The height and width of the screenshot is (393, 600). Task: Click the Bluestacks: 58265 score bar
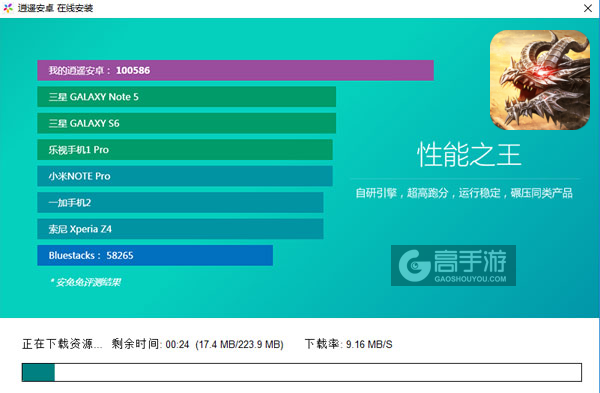point(155,255)
